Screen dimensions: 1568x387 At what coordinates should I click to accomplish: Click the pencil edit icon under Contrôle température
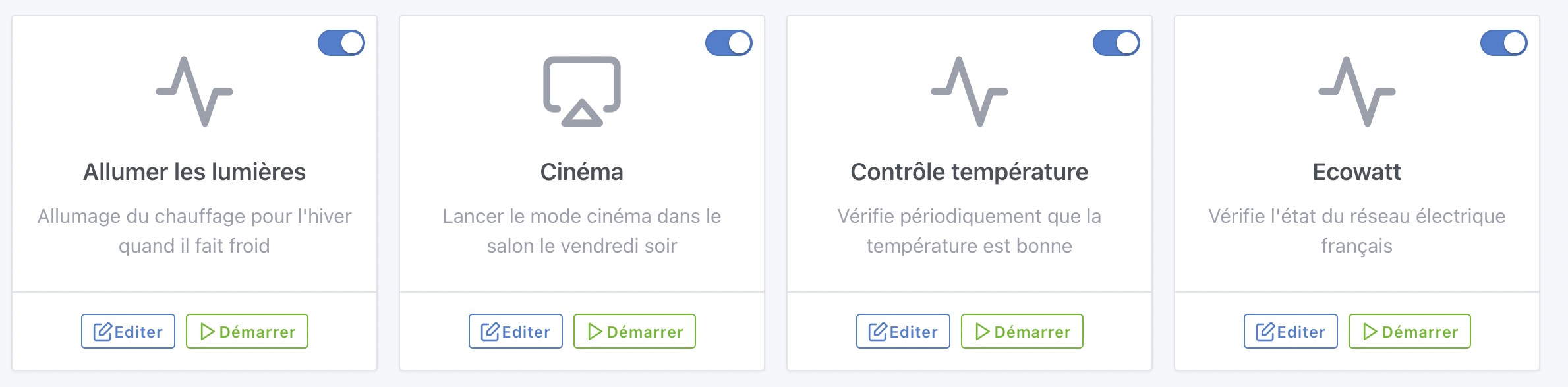(877, 332)
